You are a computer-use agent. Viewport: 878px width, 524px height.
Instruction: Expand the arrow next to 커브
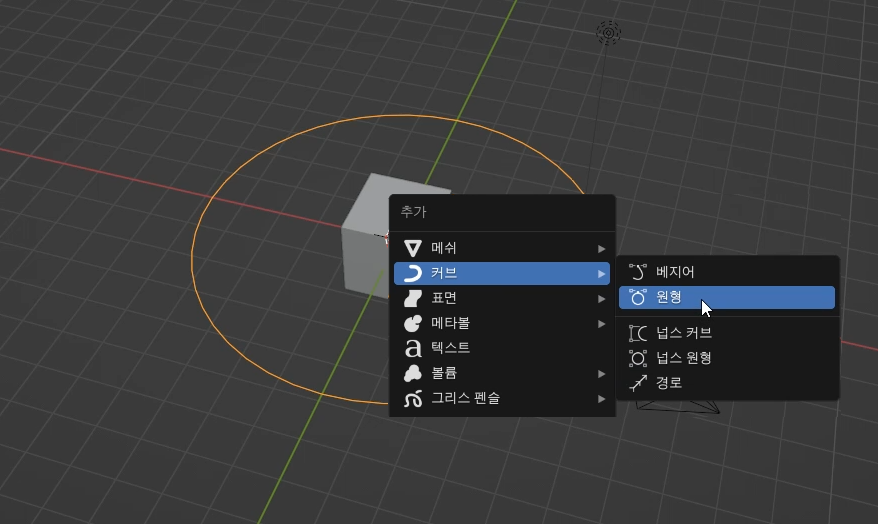pos(601,274)
